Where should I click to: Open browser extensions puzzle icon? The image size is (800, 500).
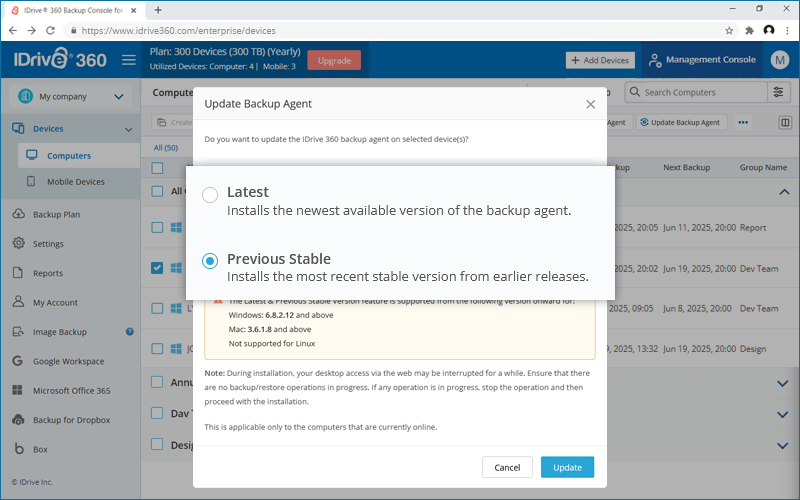click(749, 31)
